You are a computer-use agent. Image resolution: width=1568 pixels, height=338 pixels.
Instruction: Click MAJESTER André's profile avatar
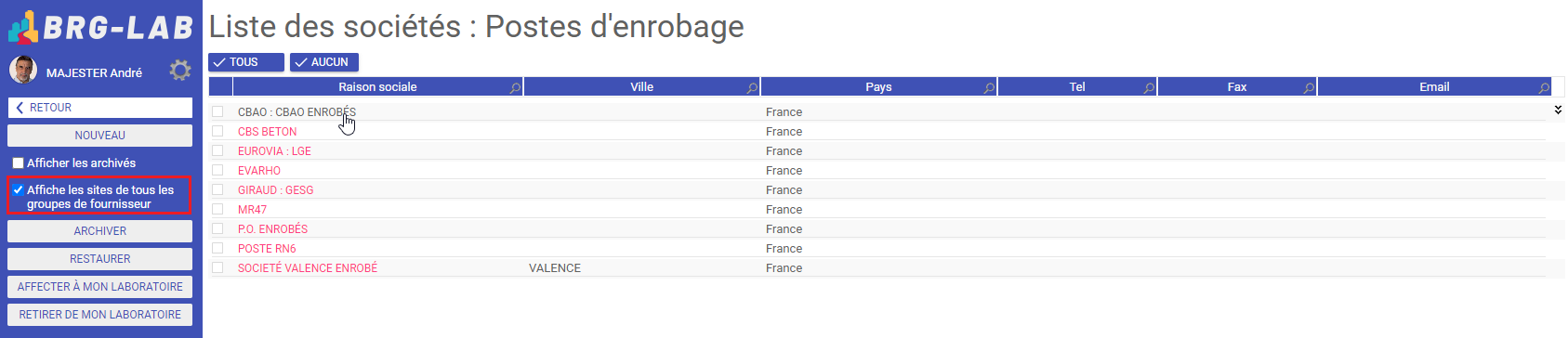point(23,70)
